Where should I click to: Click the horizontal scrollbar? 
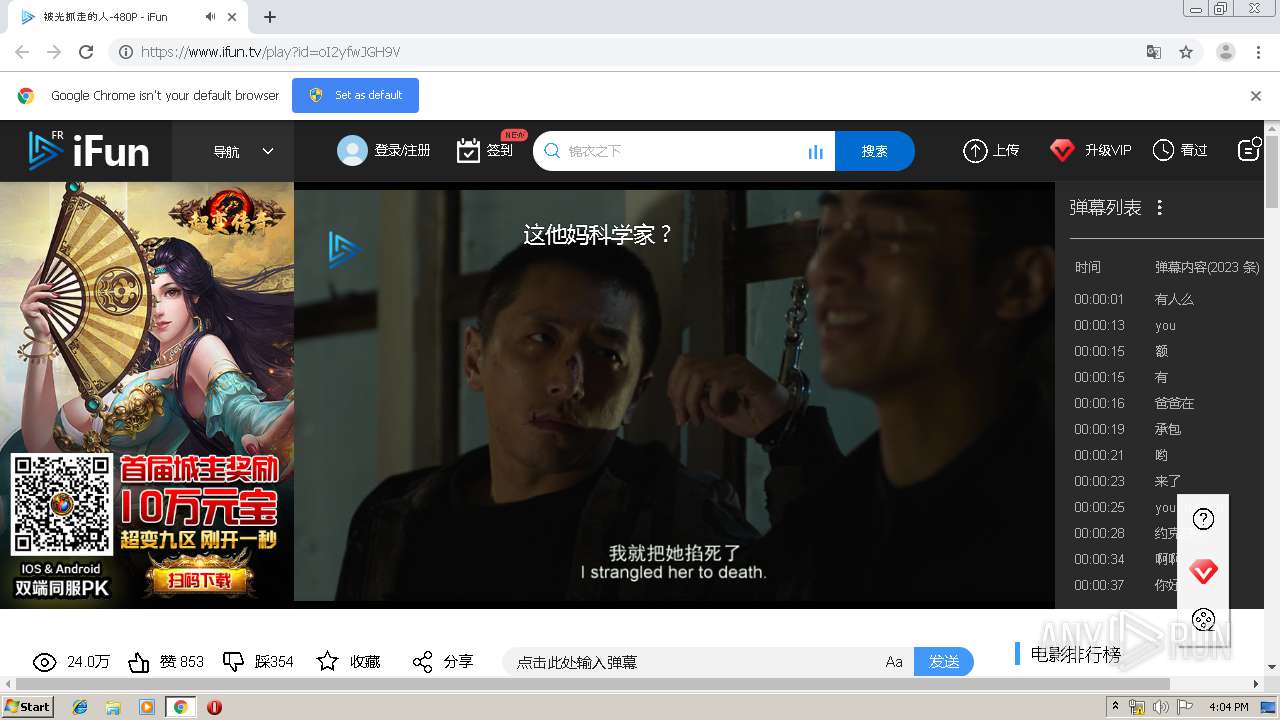click(x=592, y=684)
